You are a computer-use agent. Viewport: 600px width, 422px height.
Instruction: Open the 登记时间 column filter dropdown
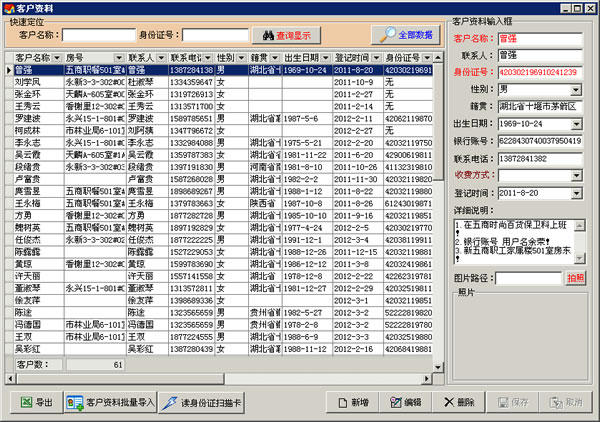(x=377, y=58)
